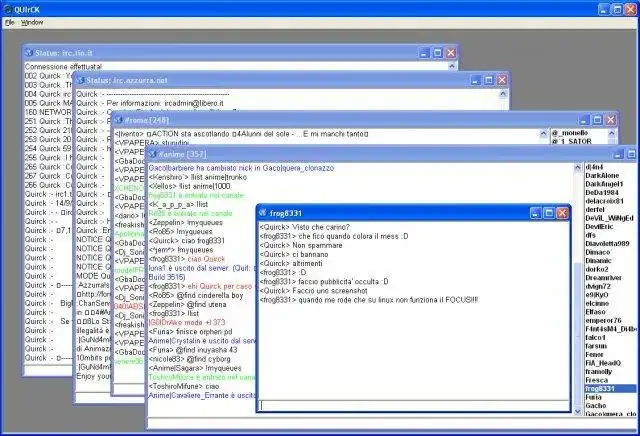Select nick dorko2 in the user list

pos(597,269)
